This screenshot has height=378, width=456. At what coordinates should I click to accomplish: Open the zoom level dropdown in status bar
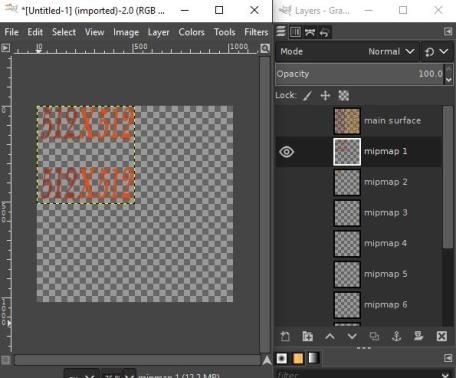coord(119,375)
